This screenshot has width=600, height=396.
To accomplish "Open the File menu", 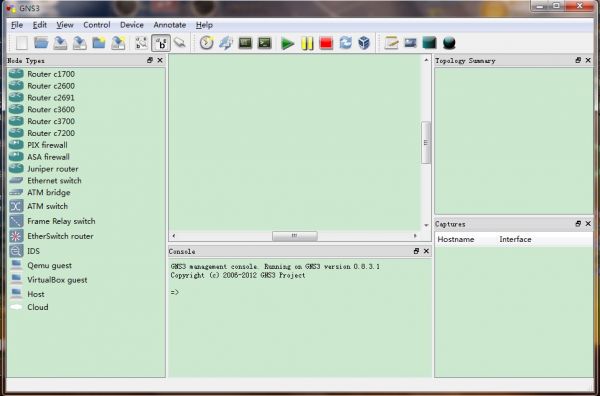I will coord(17,25).
